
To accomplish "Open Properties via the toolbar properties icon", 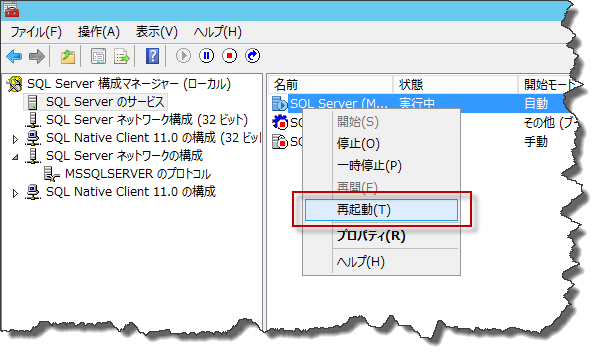I will [x=99, y=56].
